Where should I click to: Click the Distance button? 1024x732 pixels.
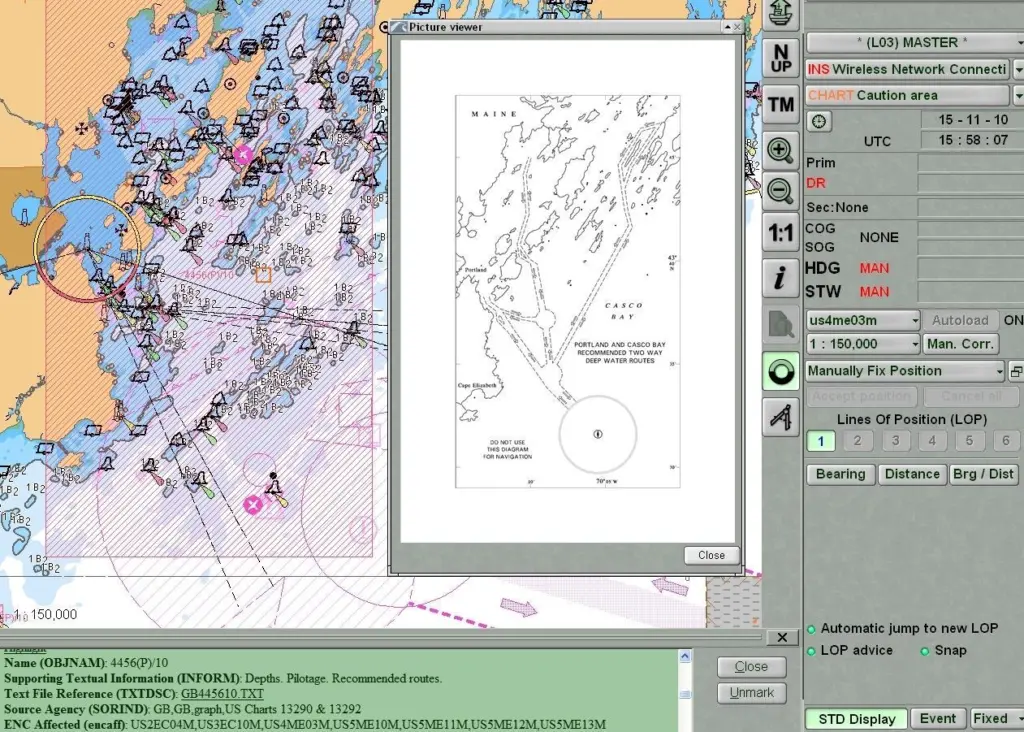pos(912,474)
